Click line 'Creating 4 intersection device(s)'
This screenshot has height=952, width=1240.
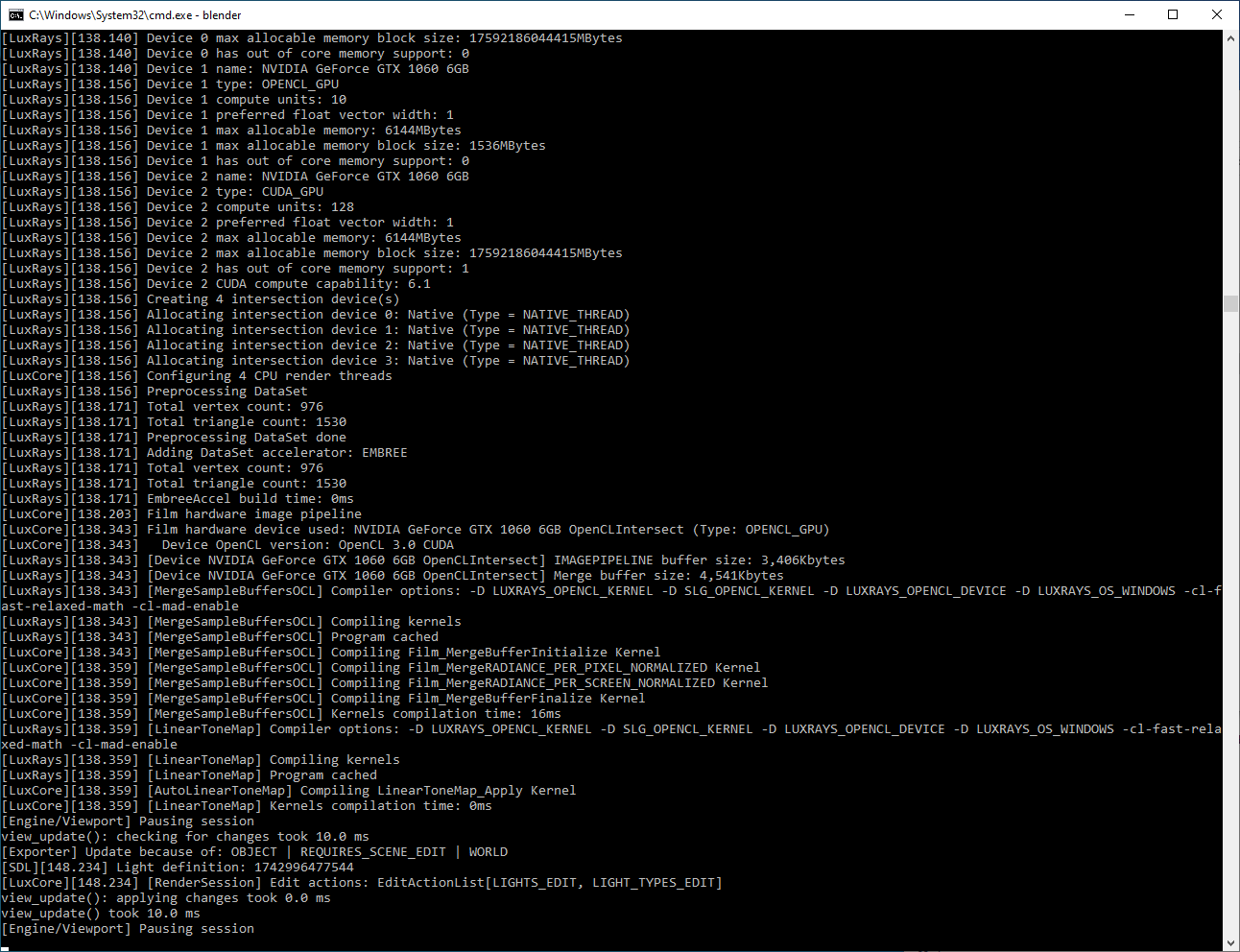(x=201, y=299)
